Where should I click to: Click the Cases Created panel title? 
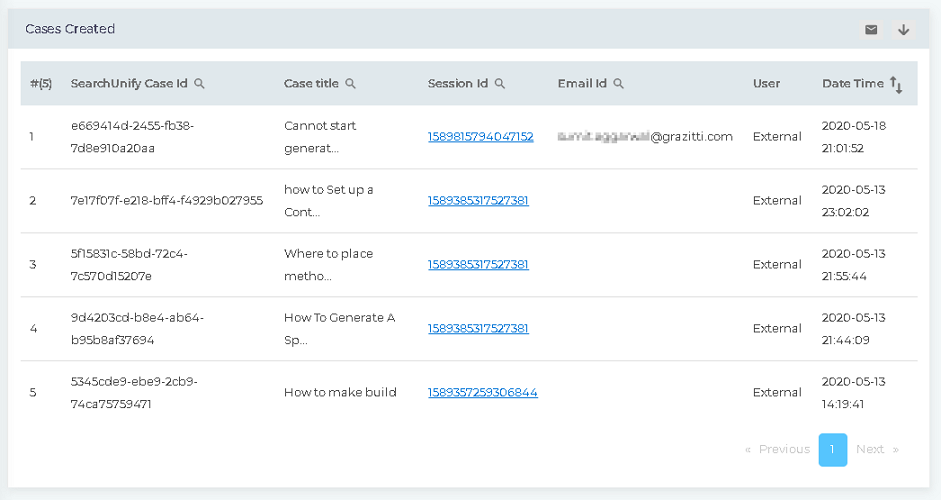pyautogui.click(x=70, y=30)
